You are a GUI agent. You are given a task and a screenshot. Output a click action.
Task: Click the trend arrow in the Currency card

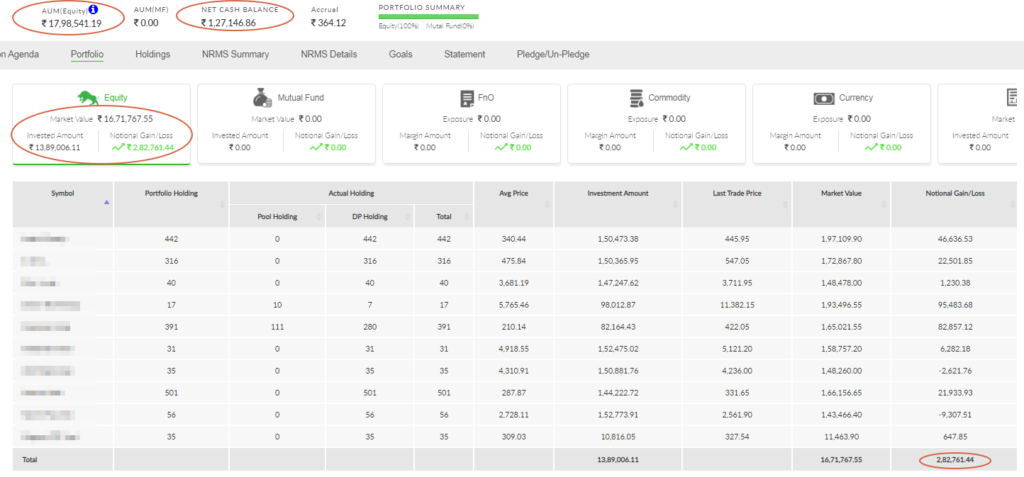coord(871,147)
